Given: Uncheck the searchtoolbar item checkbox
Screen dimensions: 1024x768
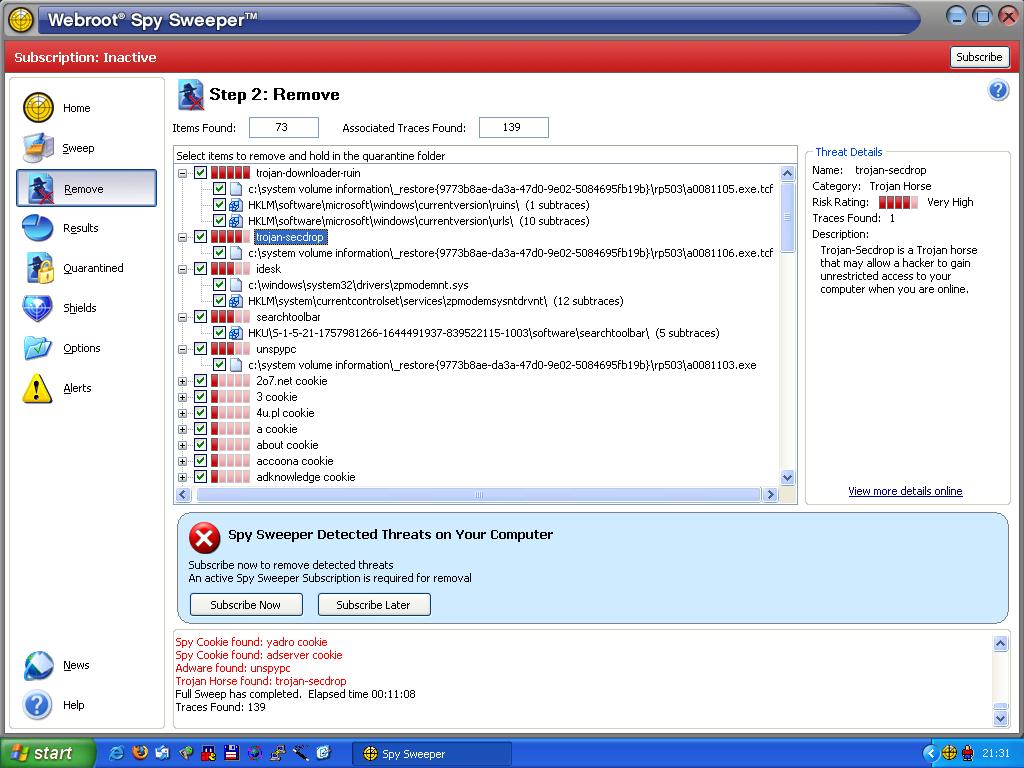Looking at the screenshot, I should click(200, 317).
